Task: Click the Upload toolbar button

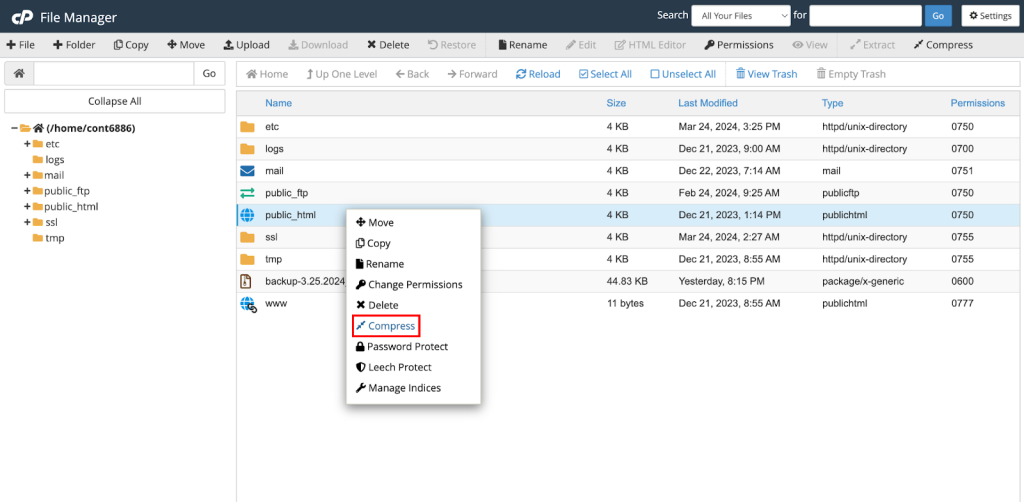Action: 246,45
